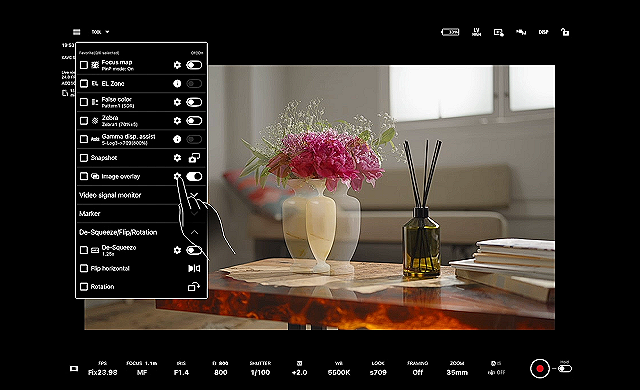Check the Zebra favorite checkbox

(84, 121)
